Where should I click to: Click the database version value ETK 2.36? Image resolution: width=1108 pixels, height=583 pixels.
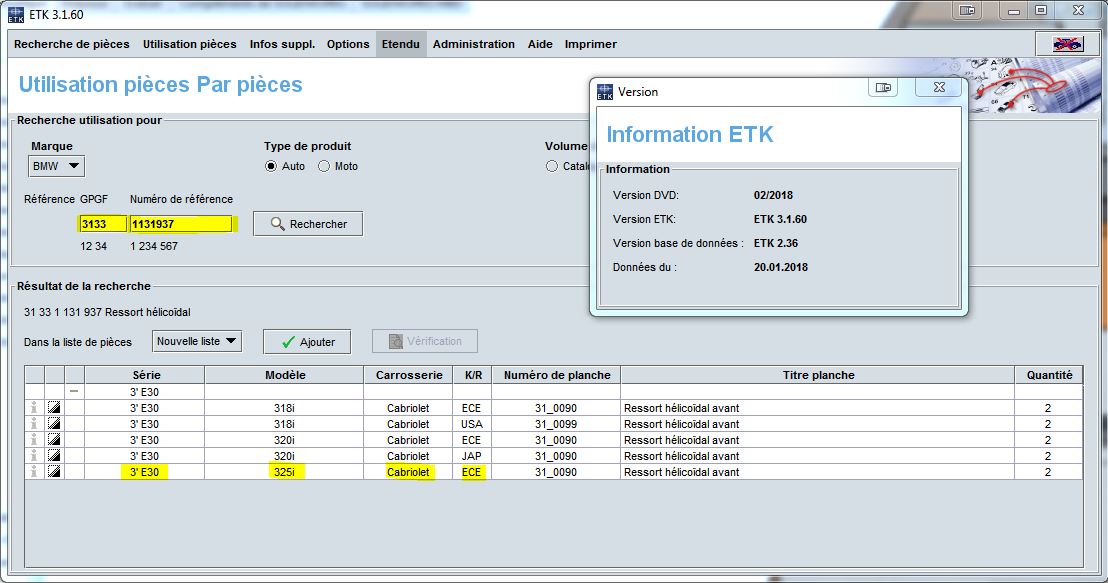pyautogui.click(x=776, y=243)
